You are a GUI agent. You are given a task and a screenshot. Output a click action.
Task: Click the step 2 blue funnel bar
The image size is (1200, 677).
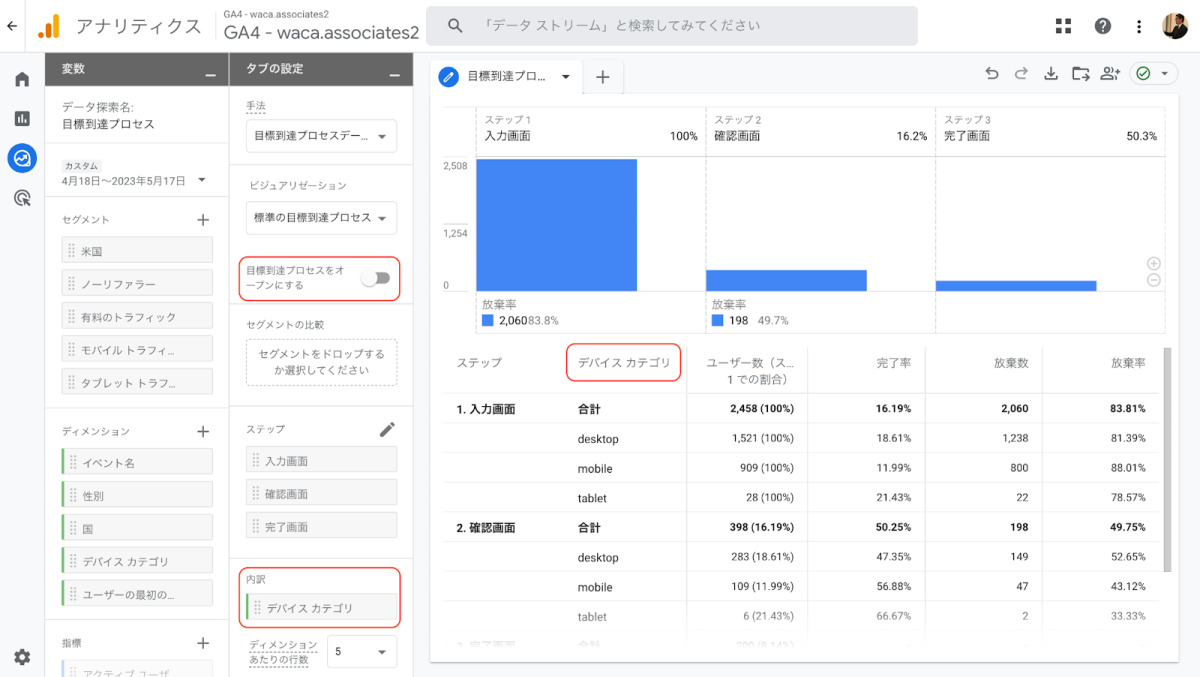click(786, 280)
